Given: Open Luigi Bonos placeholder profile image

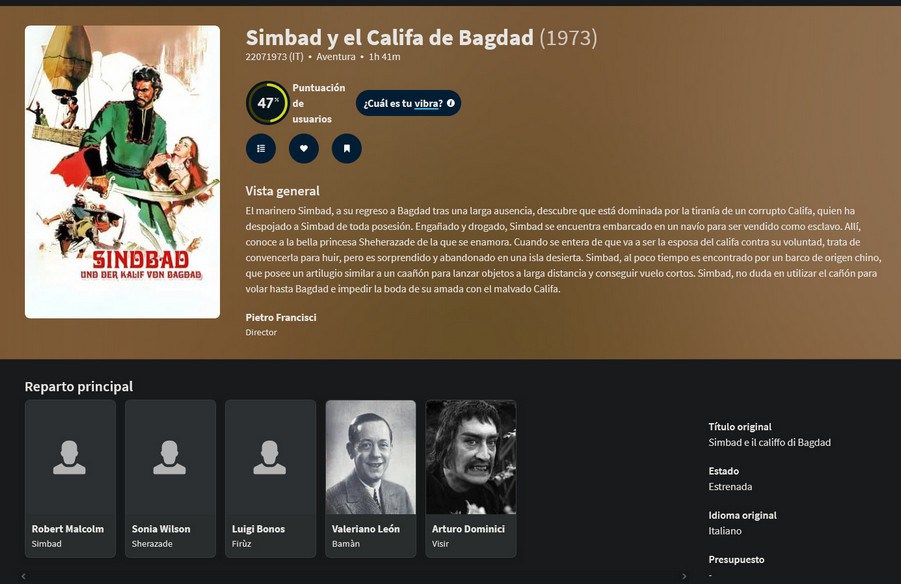Looking at the screenshot, I should (271, 457).
